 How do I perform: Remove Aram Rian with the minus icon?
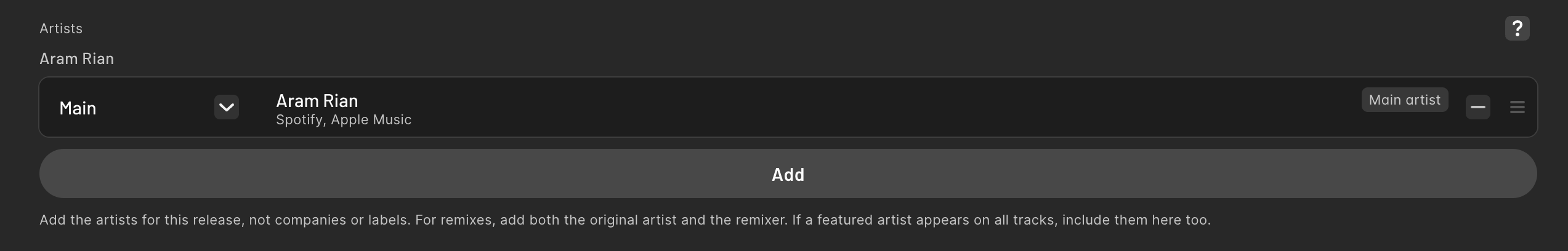coord(1477,108)
